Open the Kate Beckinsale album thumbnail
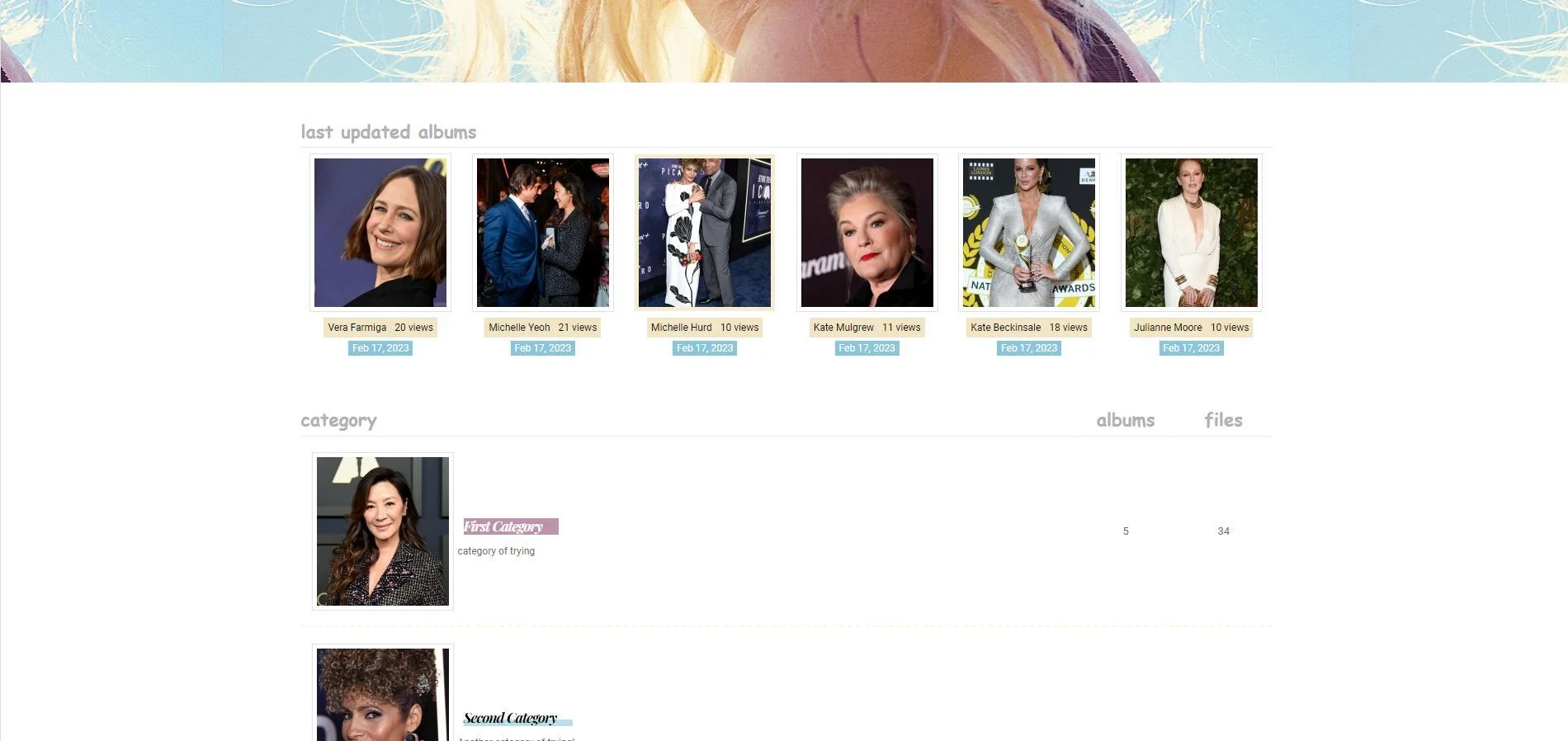Image resolution: width=1568 pixels, height=741 pixels. coord(1029,233)
